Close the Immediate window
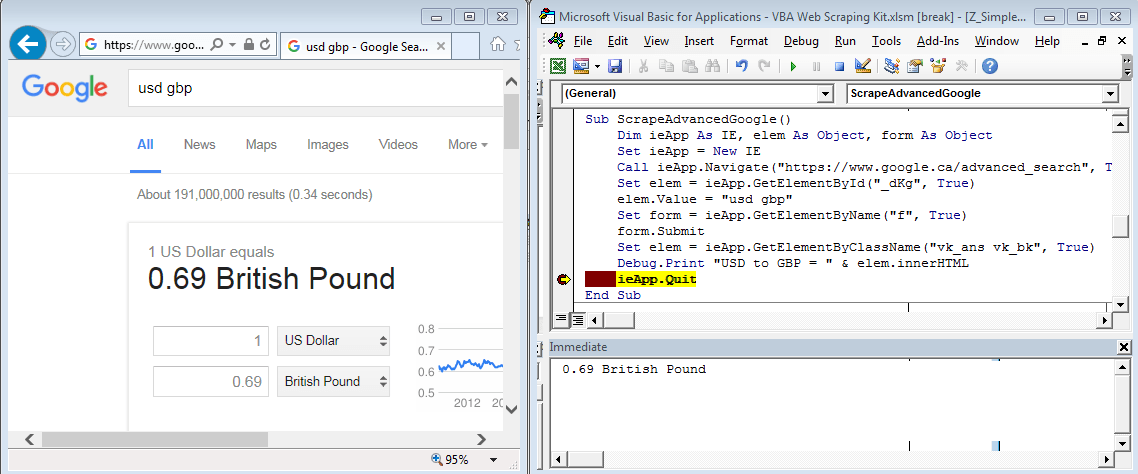1138x474 pixels. 1124,347
